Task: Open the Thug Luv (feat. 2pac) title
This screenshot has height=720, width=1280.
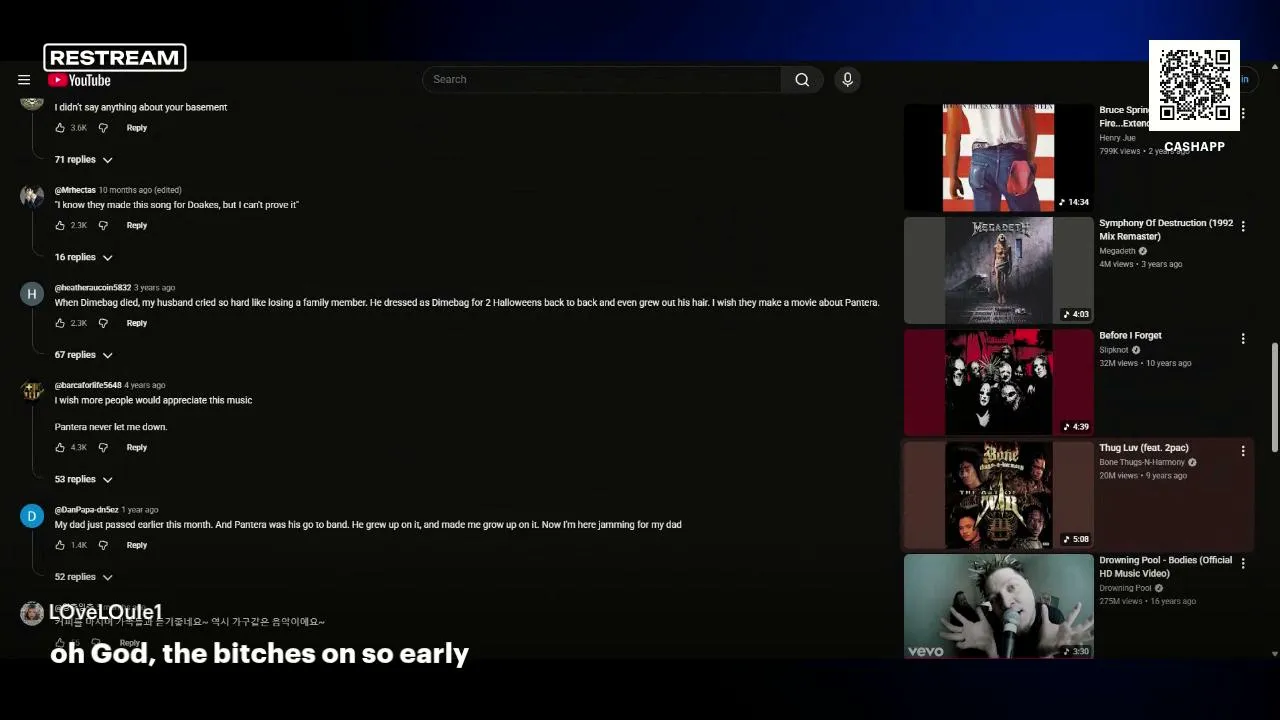Action: (x=1144, y=448)
